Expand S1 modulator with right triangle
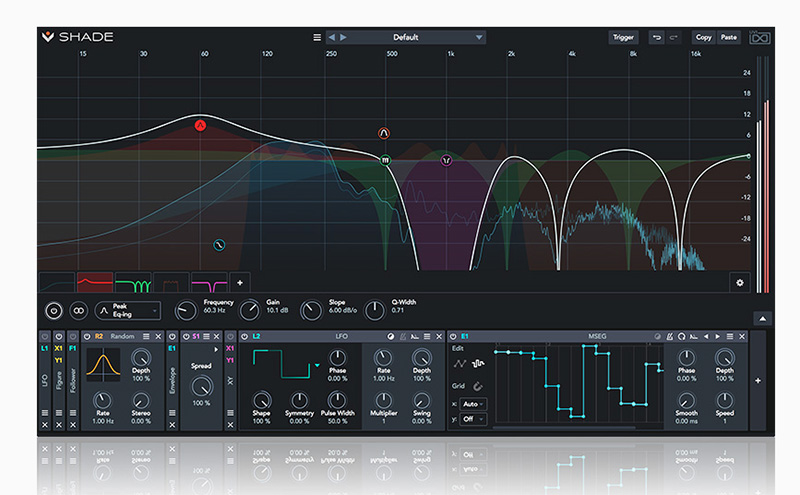 [216, 350]
